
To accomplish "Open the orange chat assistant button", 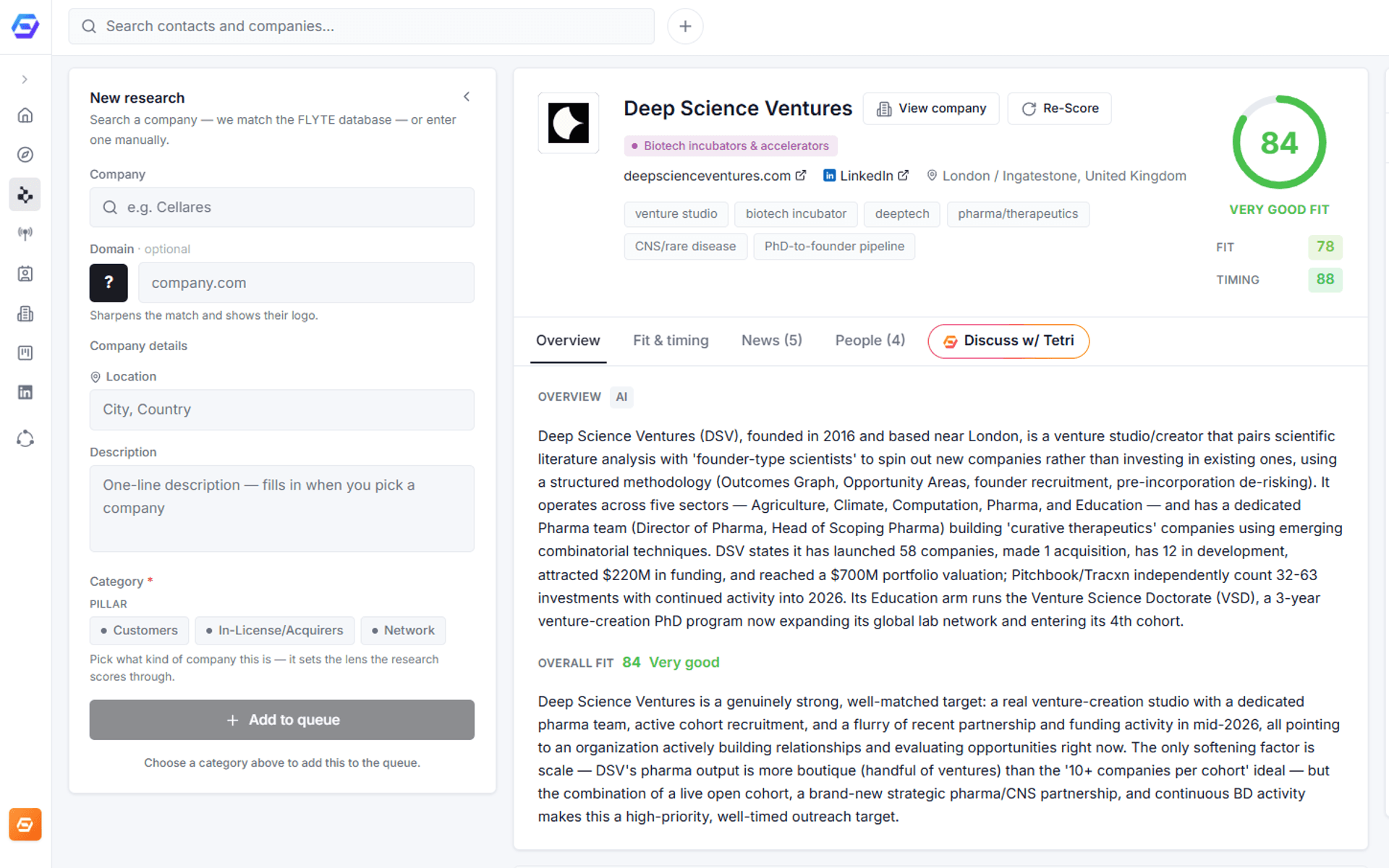I will [25, 825].
